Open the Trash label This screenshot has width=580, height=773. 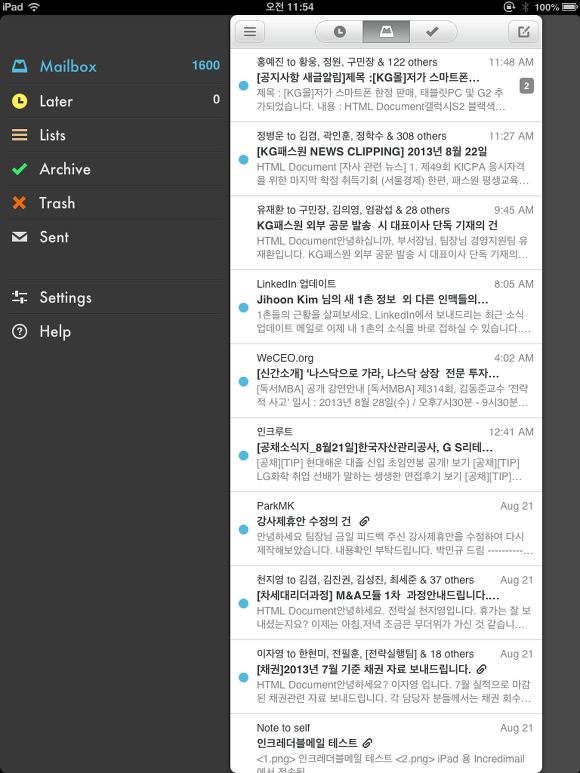(x=57, y=203)
